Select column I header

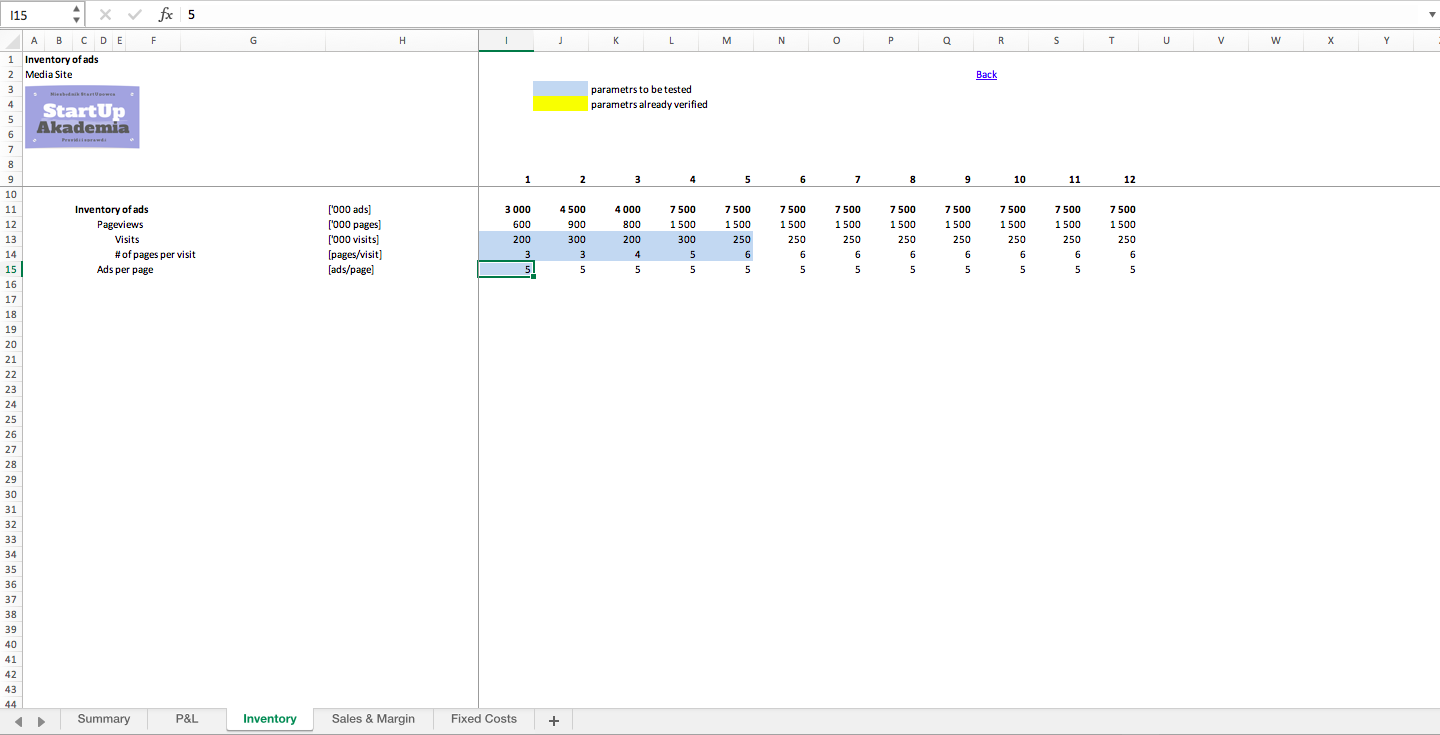point(506,41)
